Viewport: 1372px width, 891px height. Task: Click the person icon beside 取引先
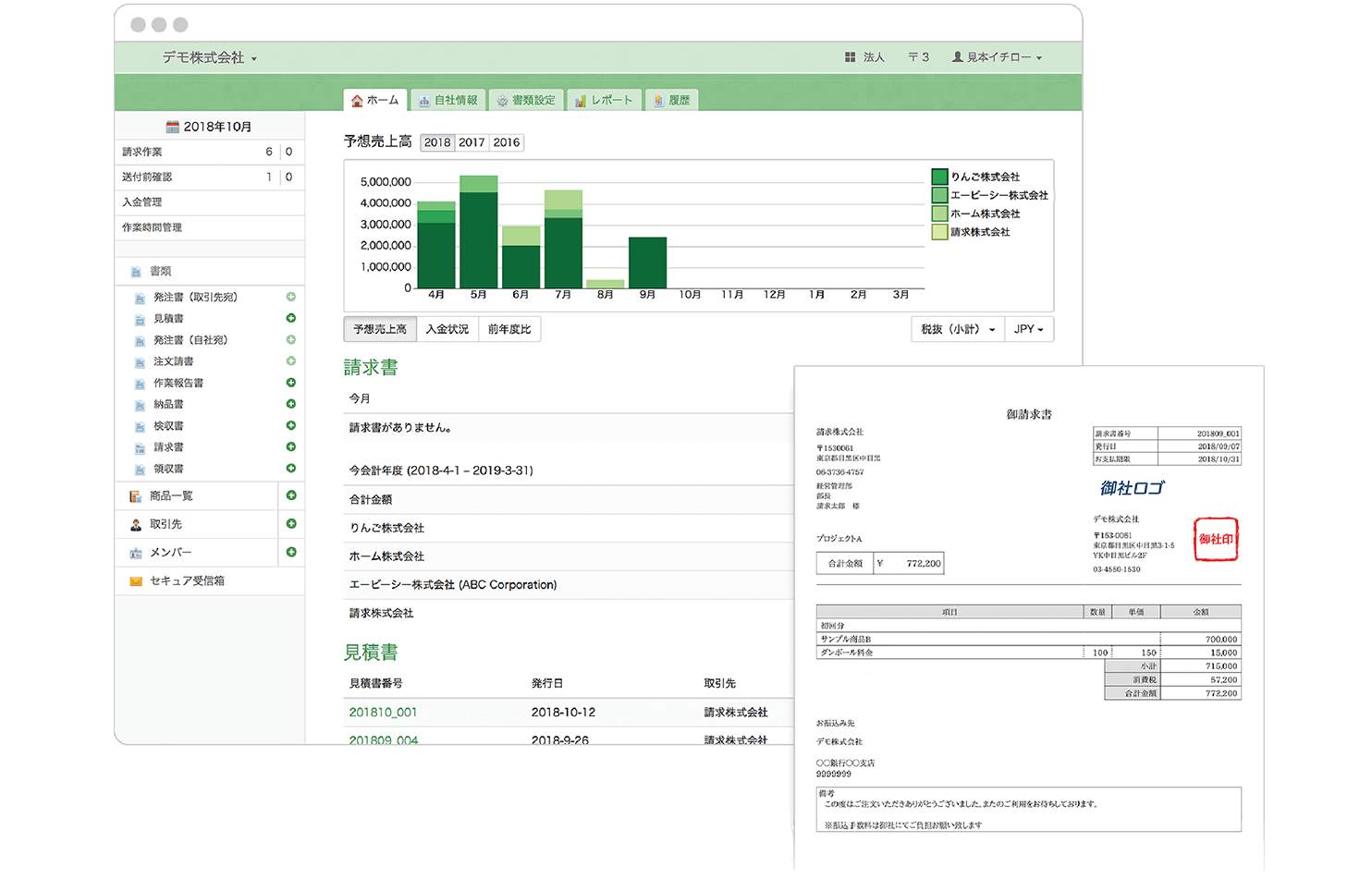pos(136,525)
